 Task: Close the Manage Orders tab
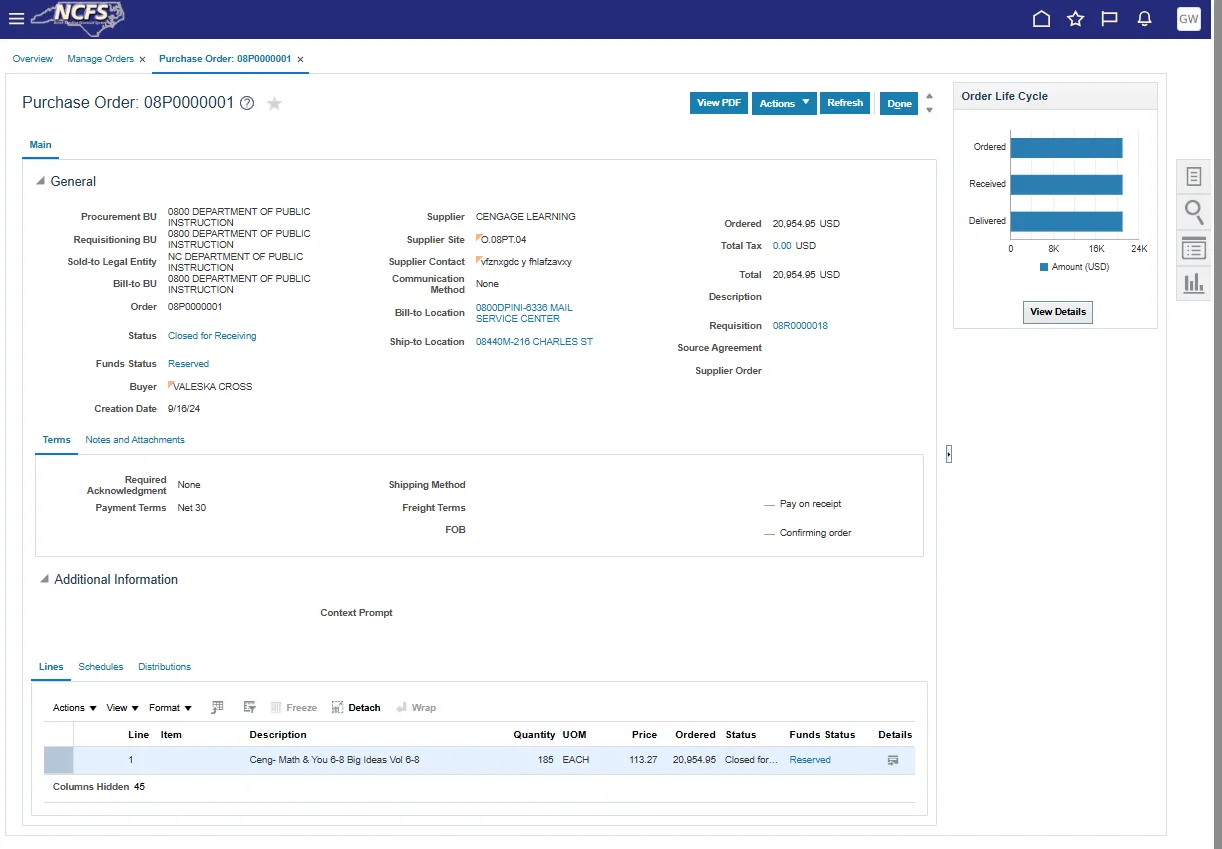(x=142, y=60)
